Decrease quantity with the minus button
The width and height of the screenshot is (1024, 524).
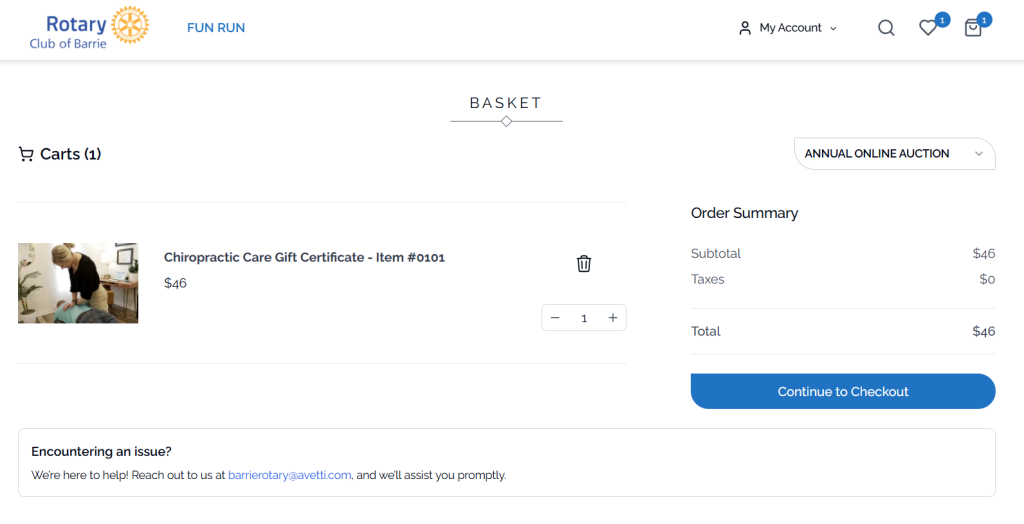click(x=555, y=318)
